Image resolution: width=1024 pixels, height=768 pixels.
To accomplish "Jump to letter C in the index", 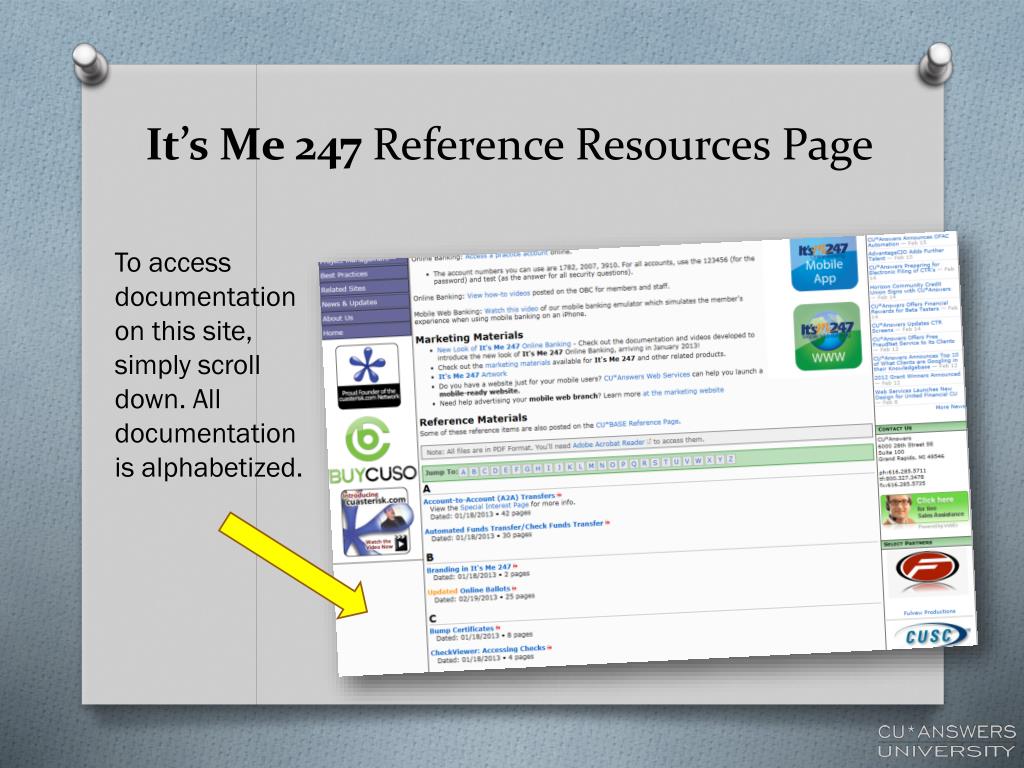I will coord(485,470).
